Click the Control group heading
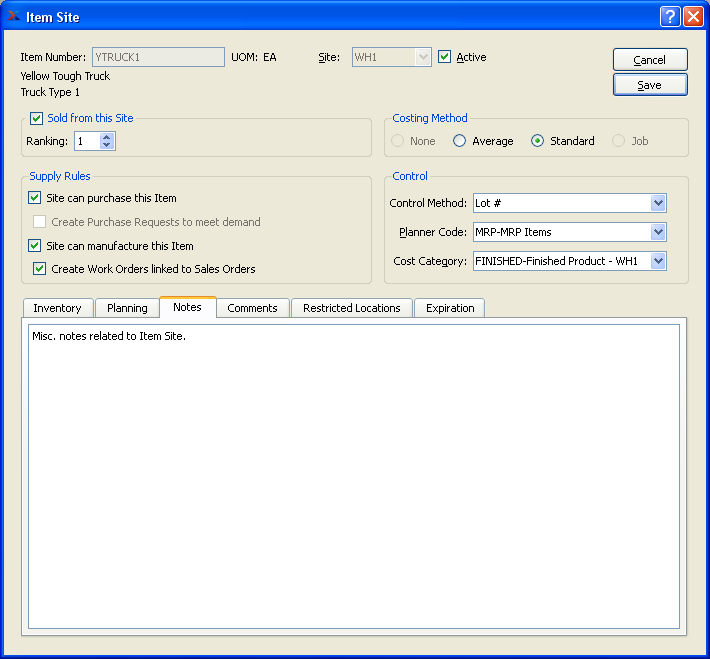Screen dimensions: 710x659 tap(410, 176)
